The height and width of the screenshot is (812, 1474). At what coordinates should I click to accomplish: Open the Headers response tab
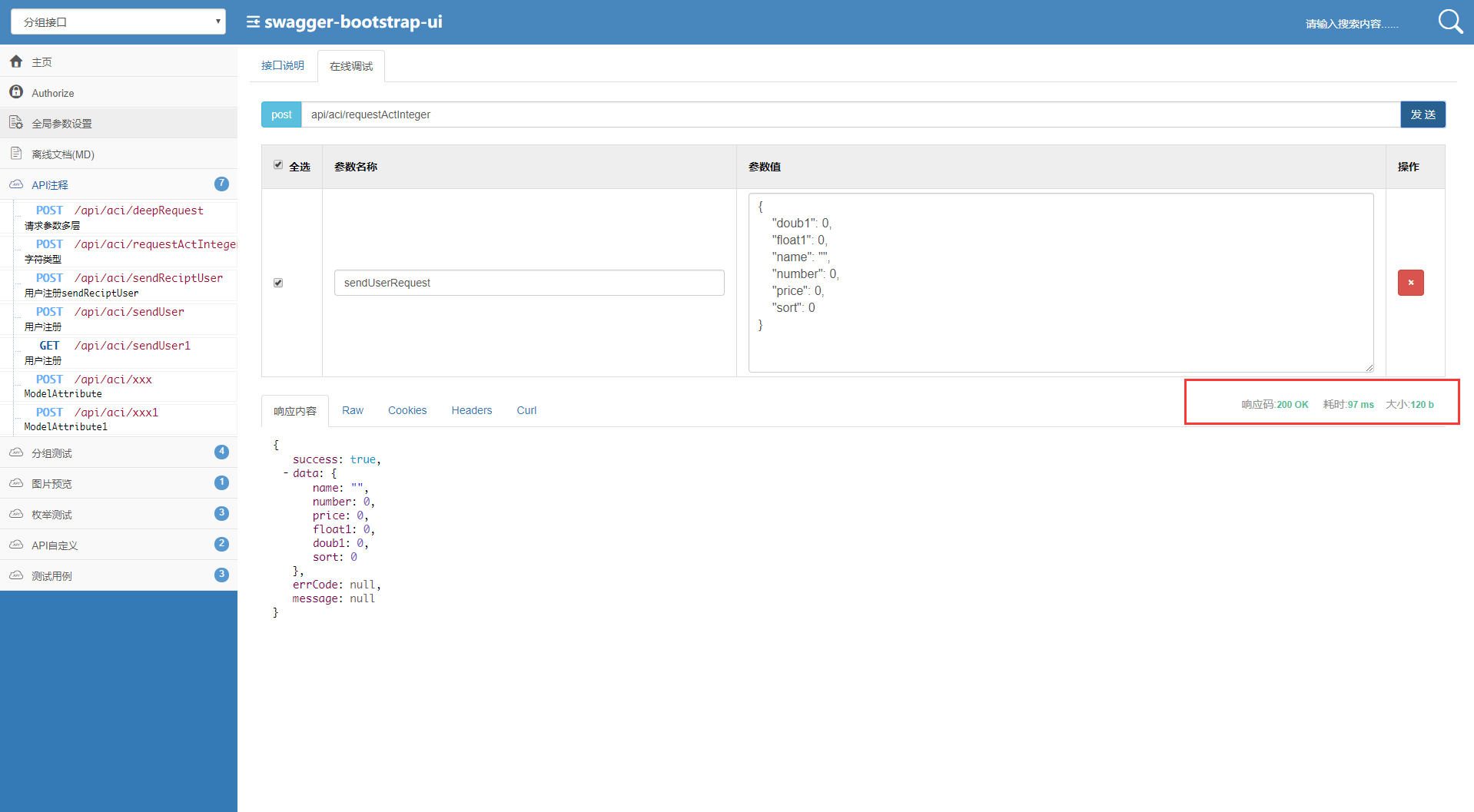(472, 410)
